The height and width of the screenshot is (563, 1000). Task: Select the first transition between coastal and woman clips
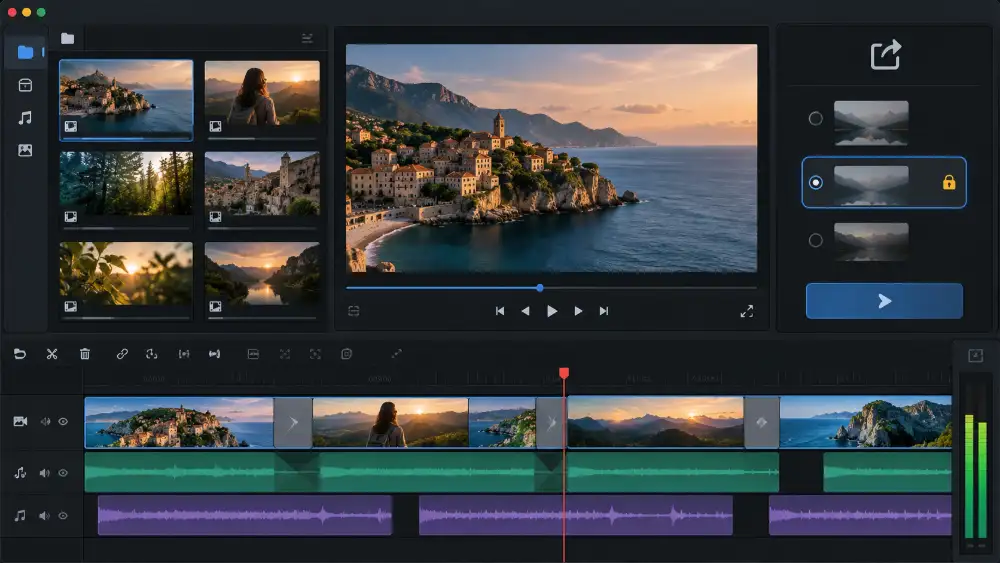click(293, 423)
